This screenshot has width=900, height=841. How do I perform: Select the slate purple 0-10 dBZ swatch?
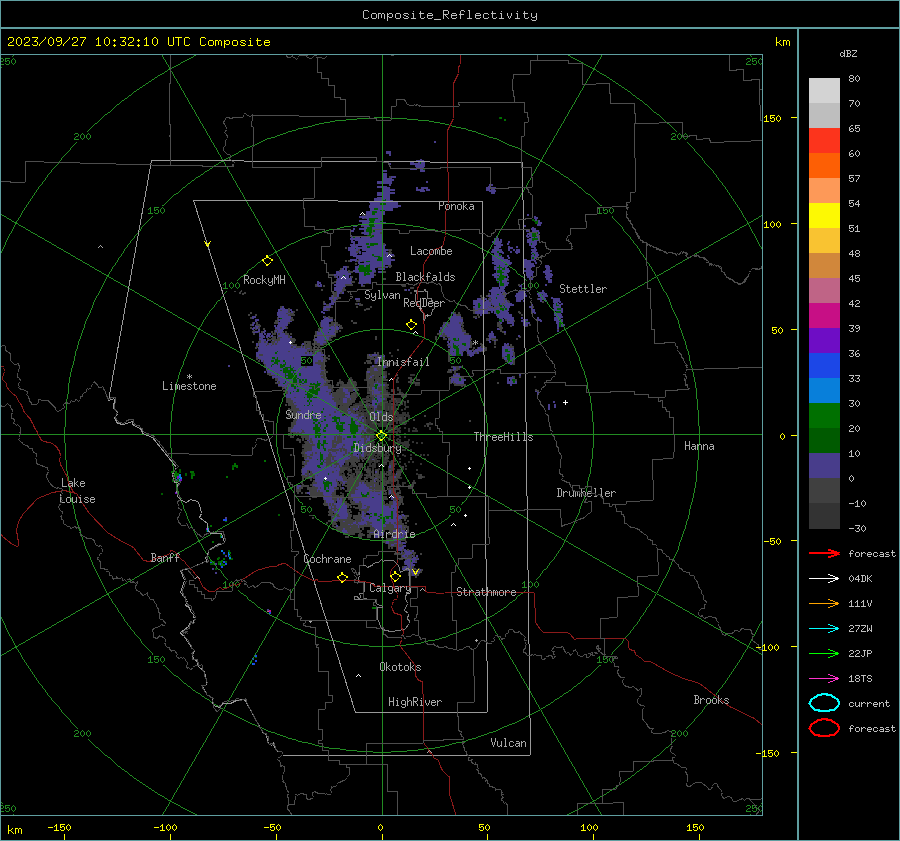tap(824, 466)
